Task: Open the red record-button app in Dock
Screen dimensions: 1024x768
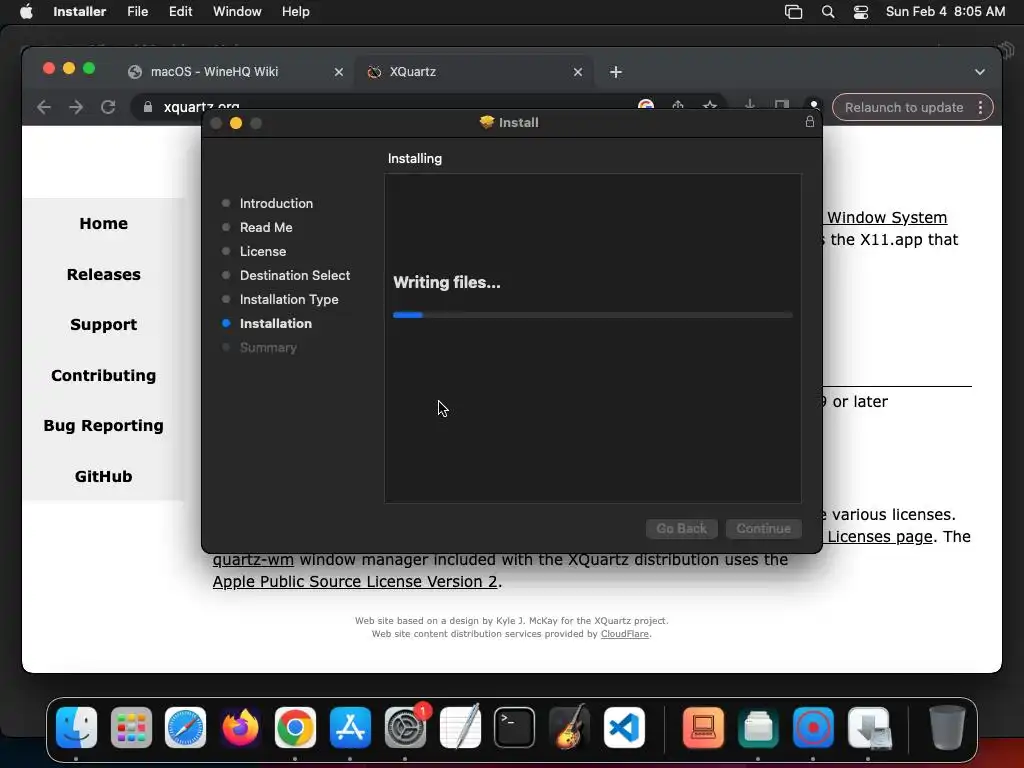Action: (813, 727)
